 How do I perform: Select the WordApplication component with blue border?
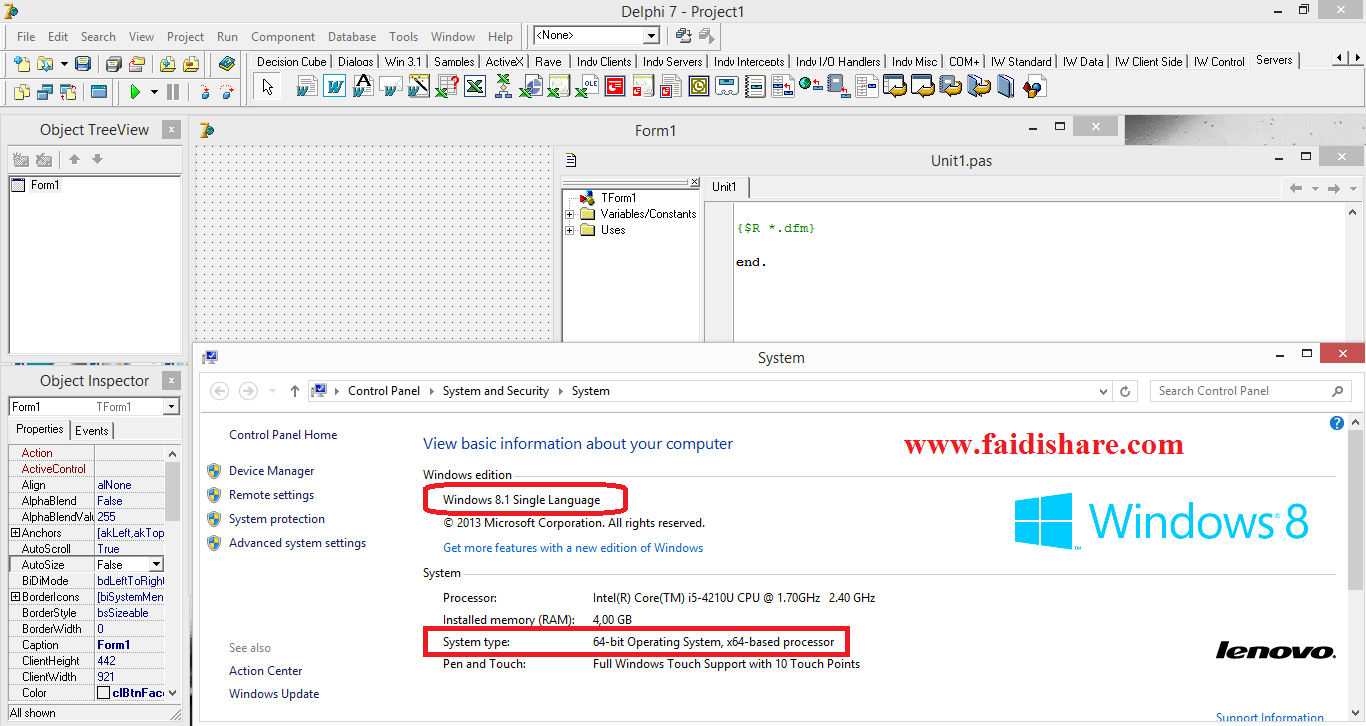(334, 87)
